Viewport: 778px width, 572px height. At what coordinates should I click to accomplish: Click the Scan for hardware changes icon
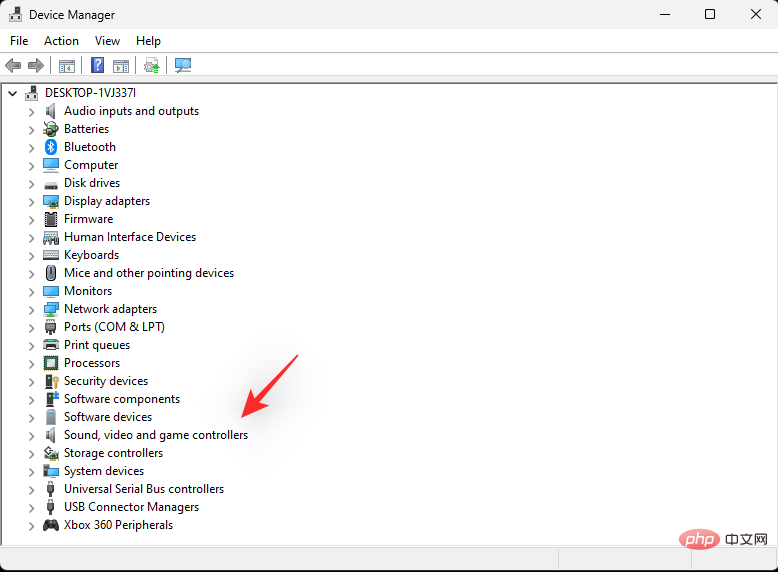pos(183,66)
